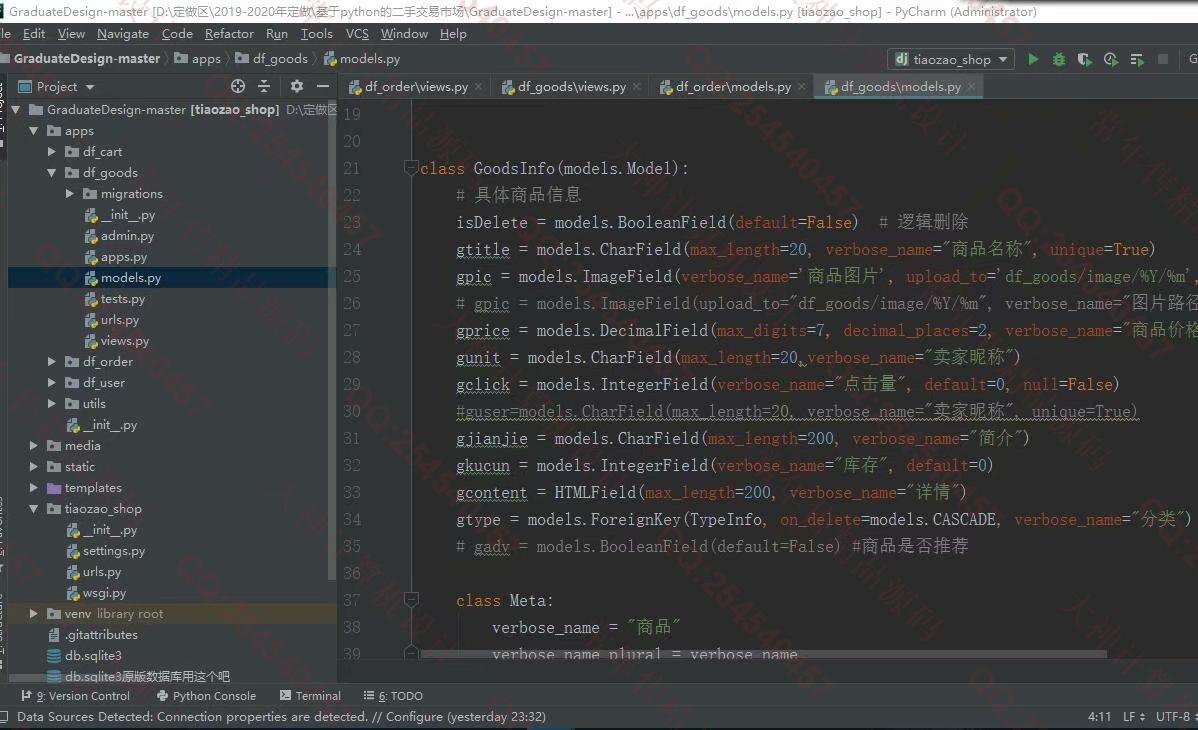Expand the venv library root
The width and height of the screenshot is (1198, 730).
coord(34,613)
